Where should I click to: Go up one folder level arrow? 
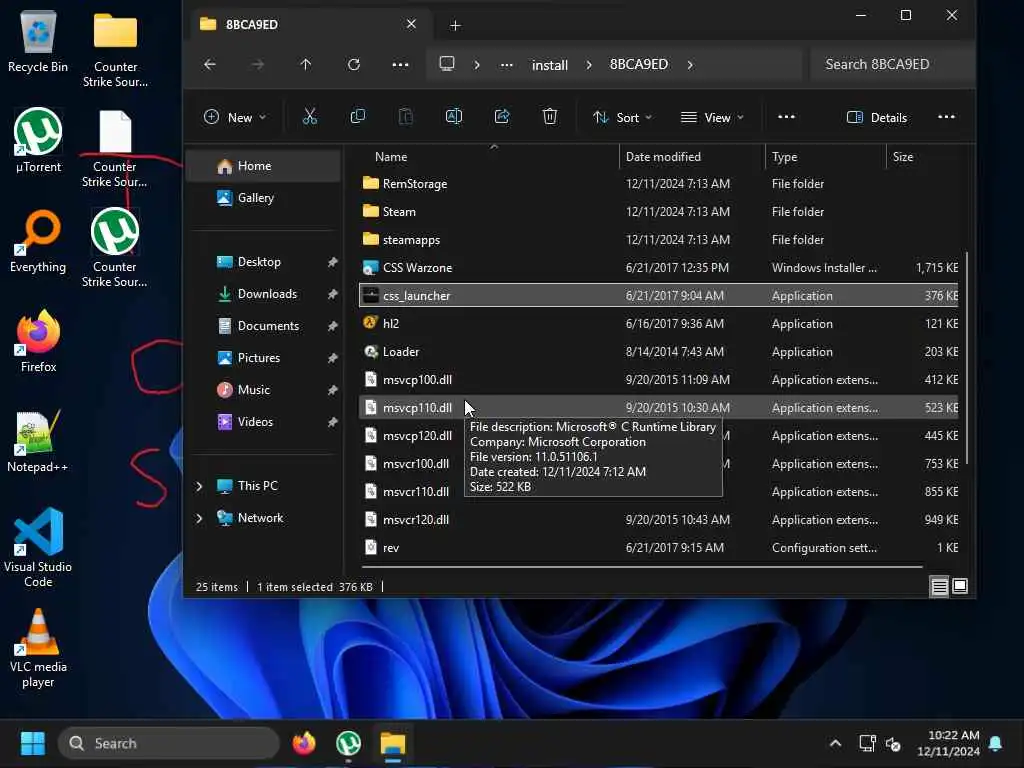pyautogui.click(x=306, y=65)
